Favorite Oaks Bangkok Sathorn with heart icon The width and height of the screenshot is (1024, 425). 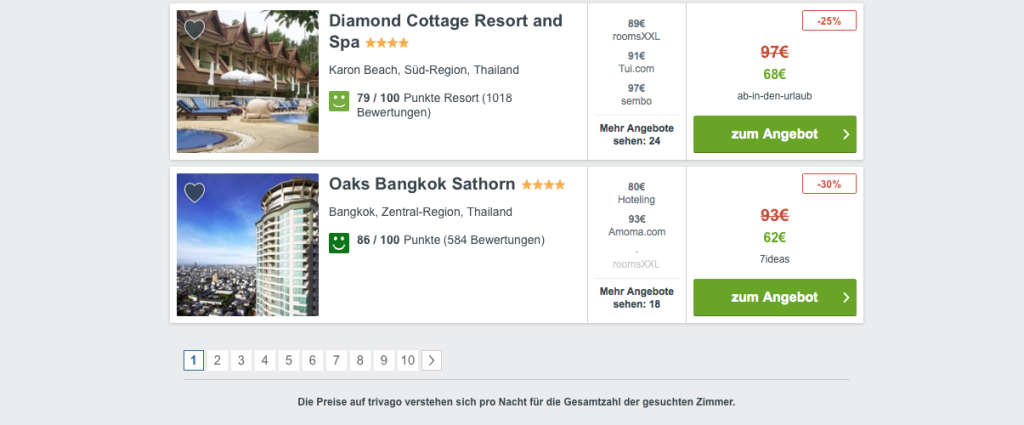(x=195, y=193)
